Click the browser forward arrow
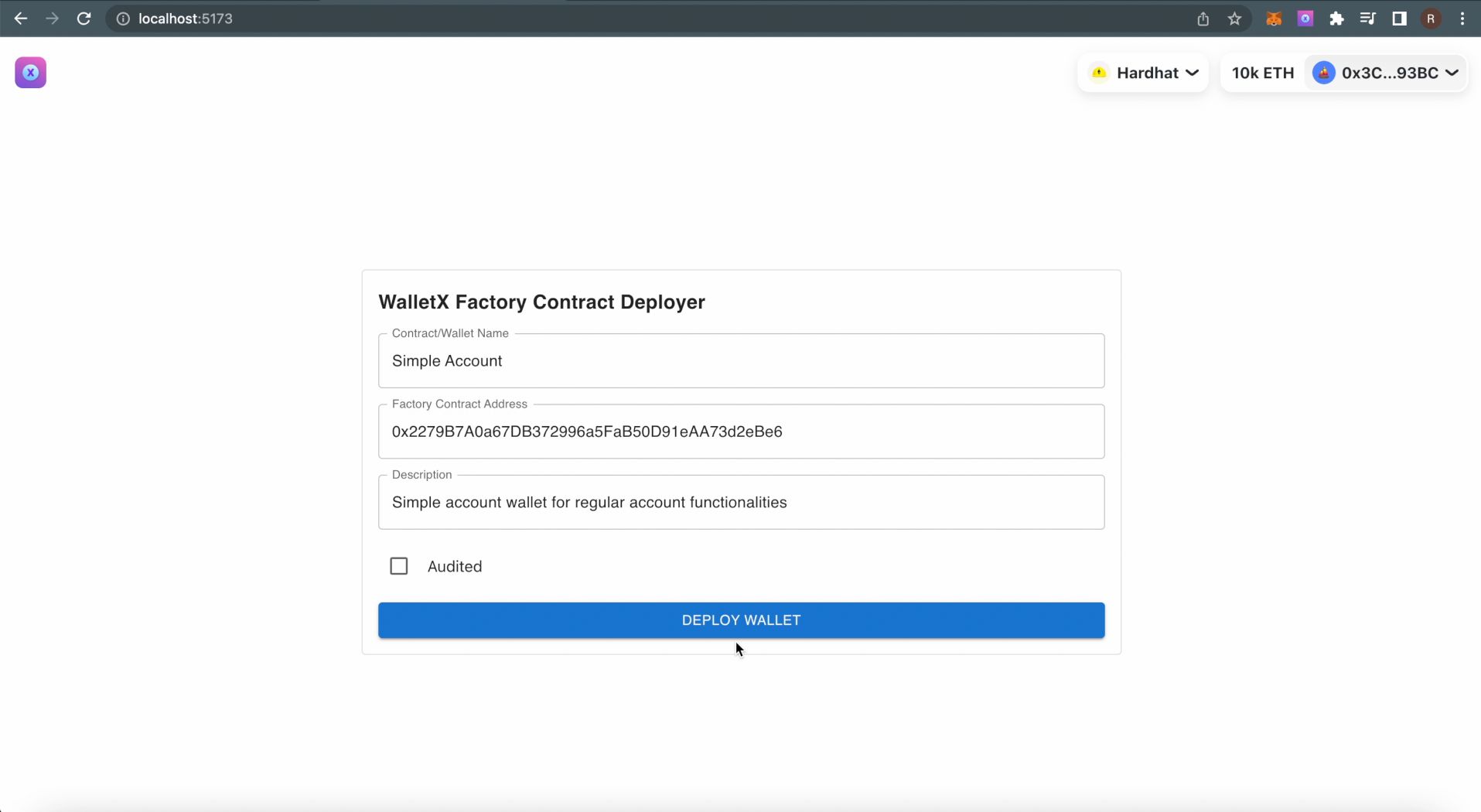 point(52,19)
